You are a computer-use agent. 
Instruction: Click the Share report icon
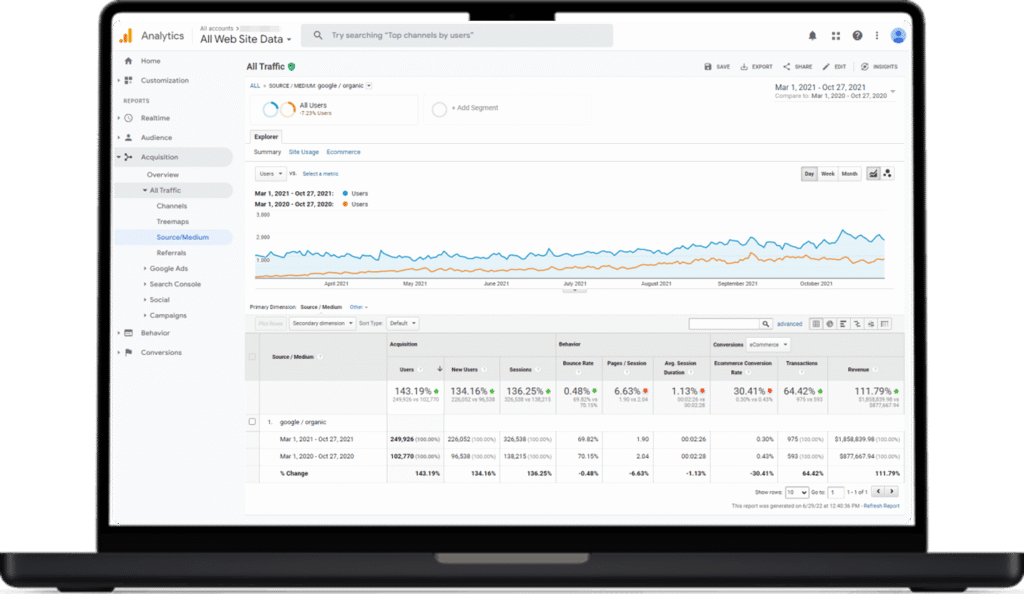pyautogui.click(x=787, y=67)
